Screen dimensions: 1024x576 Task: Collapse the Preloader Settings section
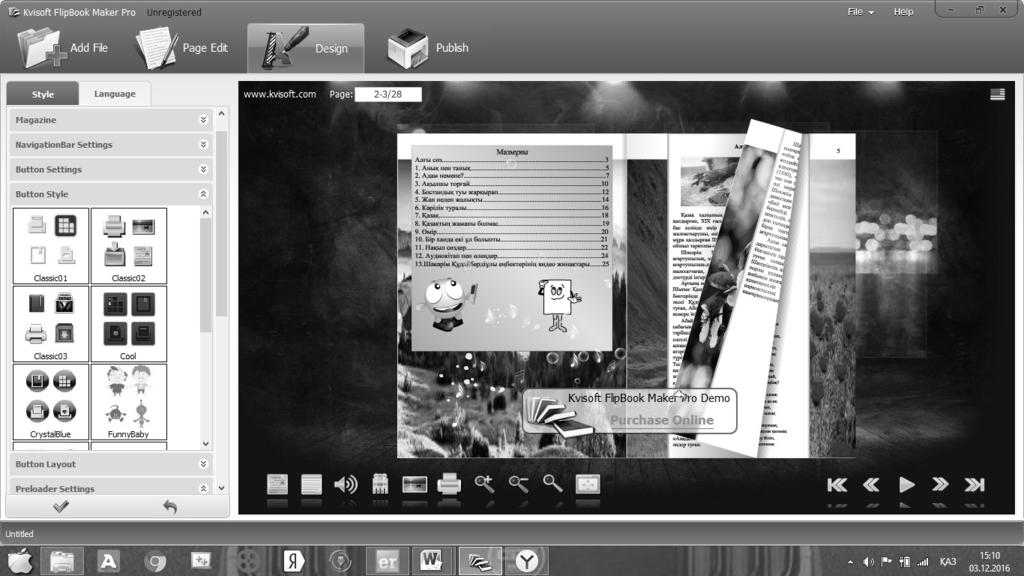[x=111, y=488]
